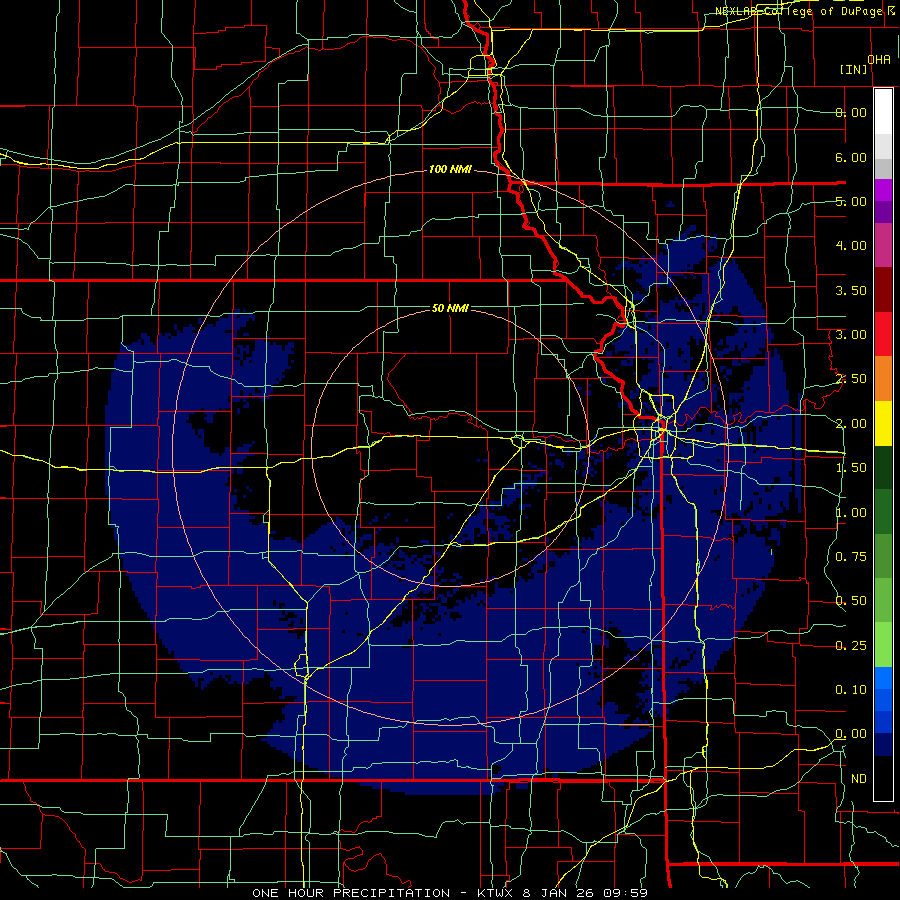Click the 8.00 legend value
Viewport: 900px width, 900px height.
pyautogui.click(x=851, y=112)
